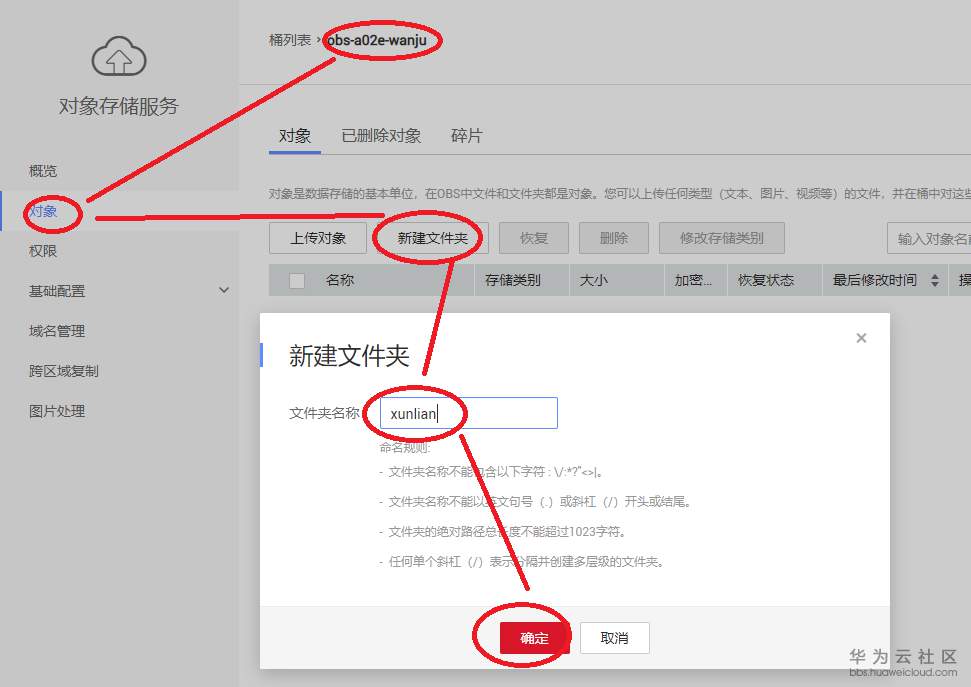Cancel the dialog with the 取消 button

tap(615, 638)
